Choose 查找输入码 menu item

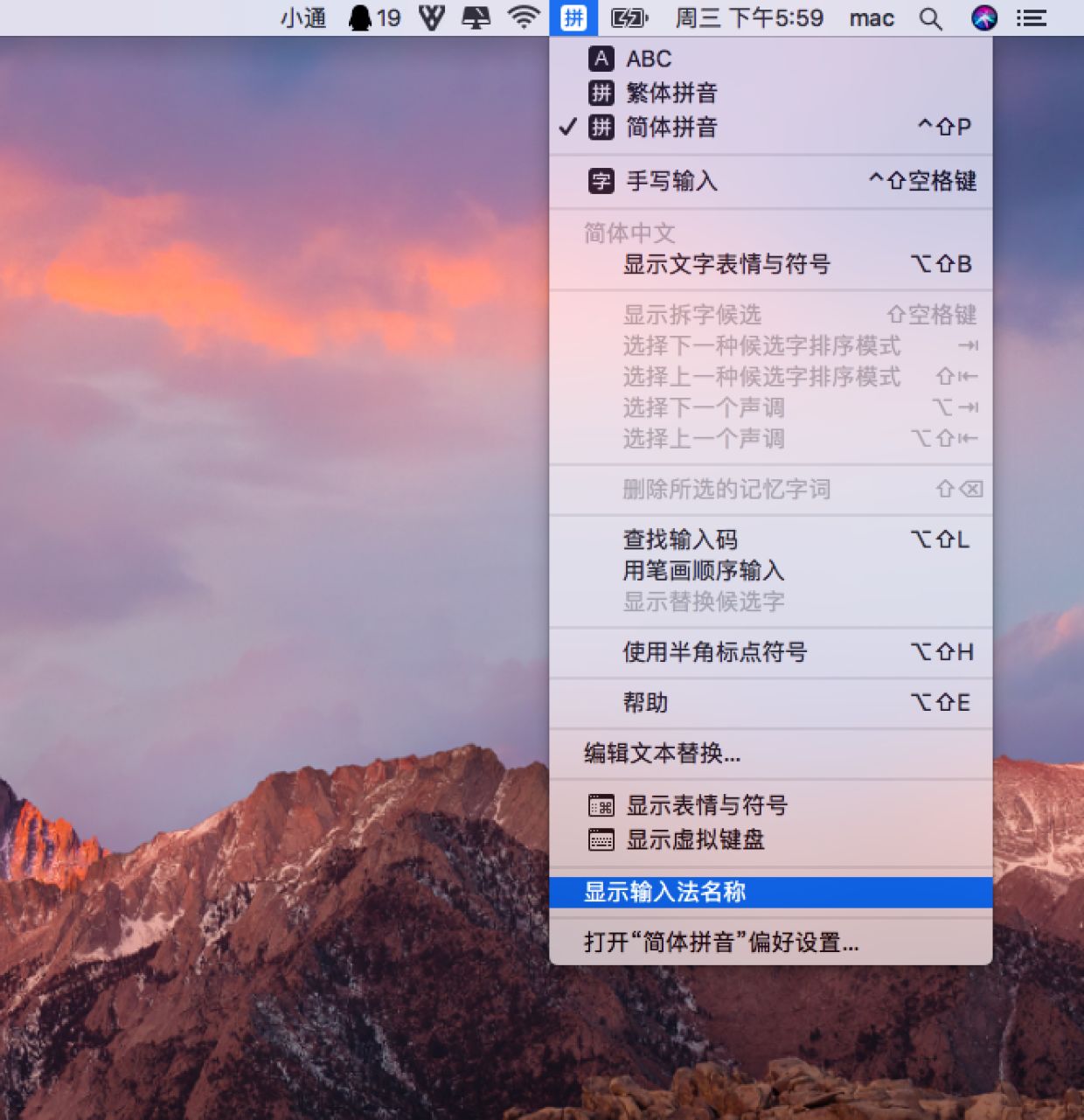771,539
